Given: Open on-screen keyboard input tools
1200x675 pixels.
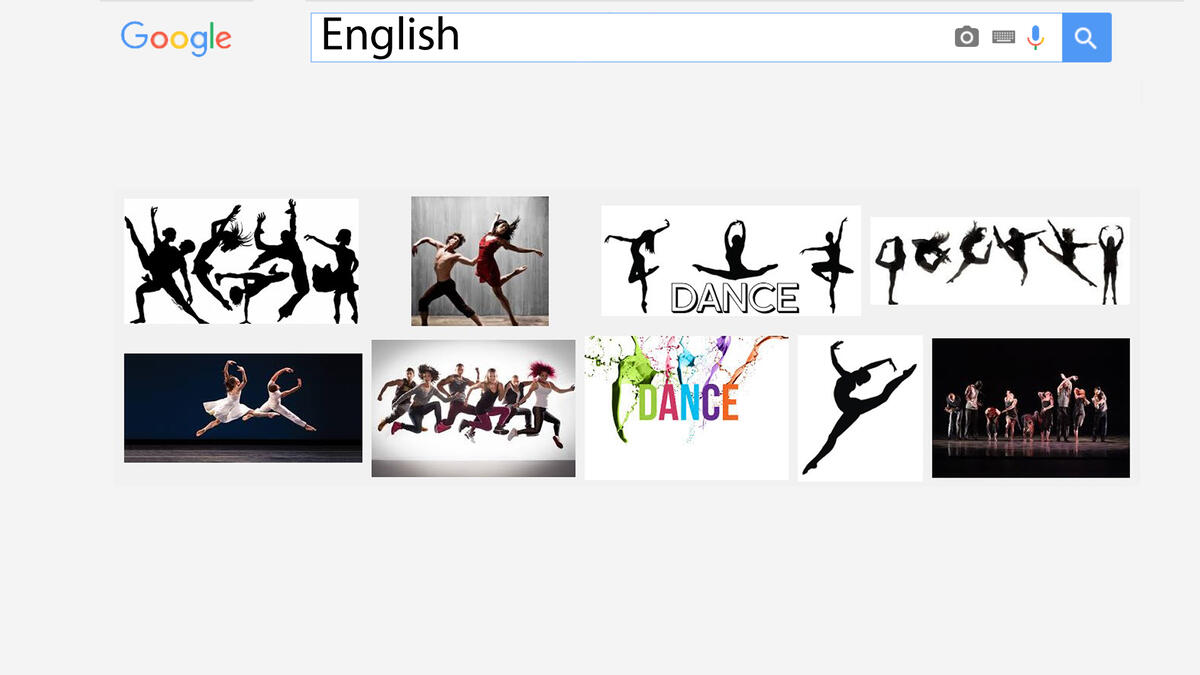Looking at the screenshot, I should (x=1003, y=36).
